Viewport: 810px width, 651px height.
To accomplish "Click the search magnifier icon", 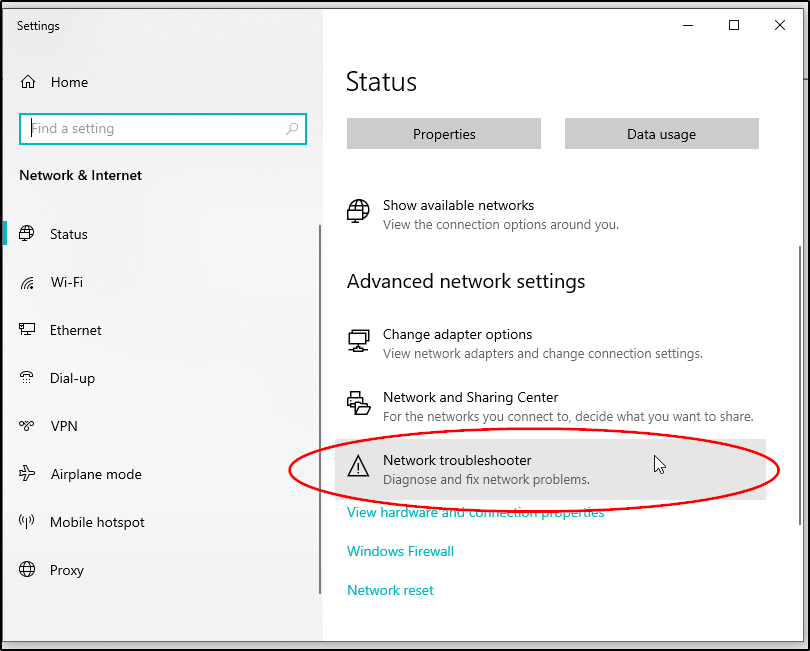I will [292, 129].
